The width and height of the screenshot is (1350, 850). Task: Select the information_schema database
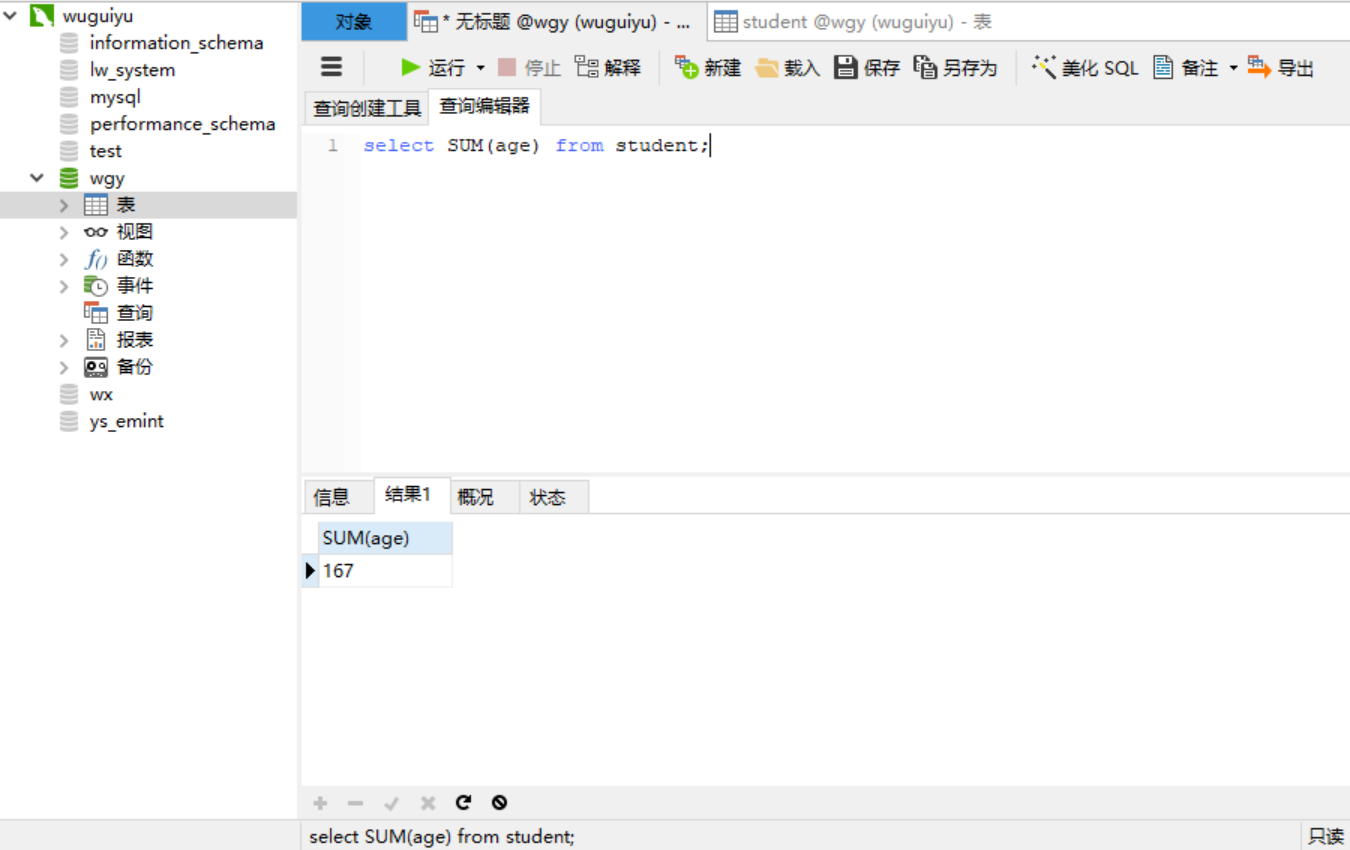(176, 43)
